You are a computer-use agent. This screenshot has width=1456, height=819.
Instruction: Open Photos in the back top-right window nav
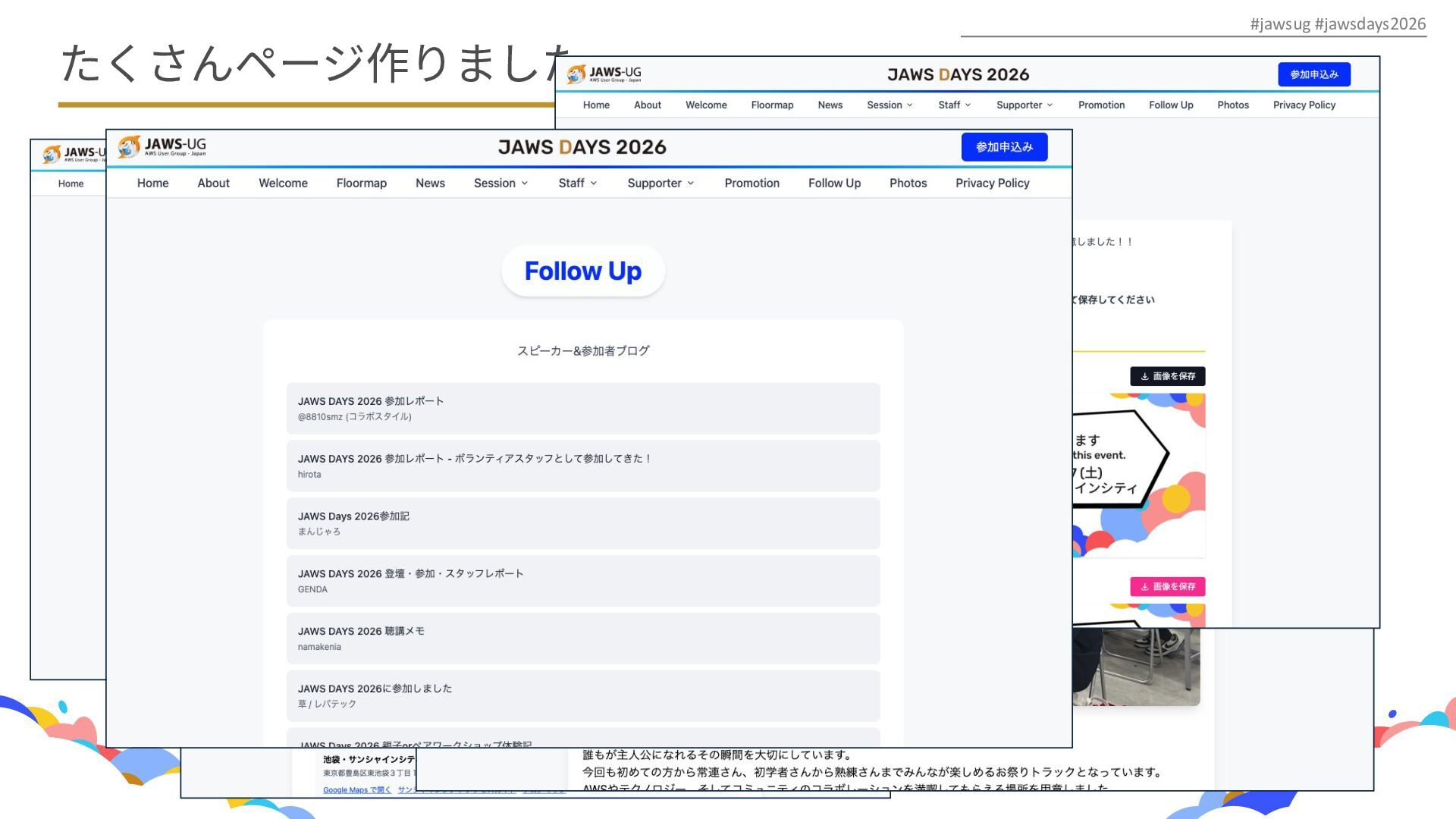1233,105
